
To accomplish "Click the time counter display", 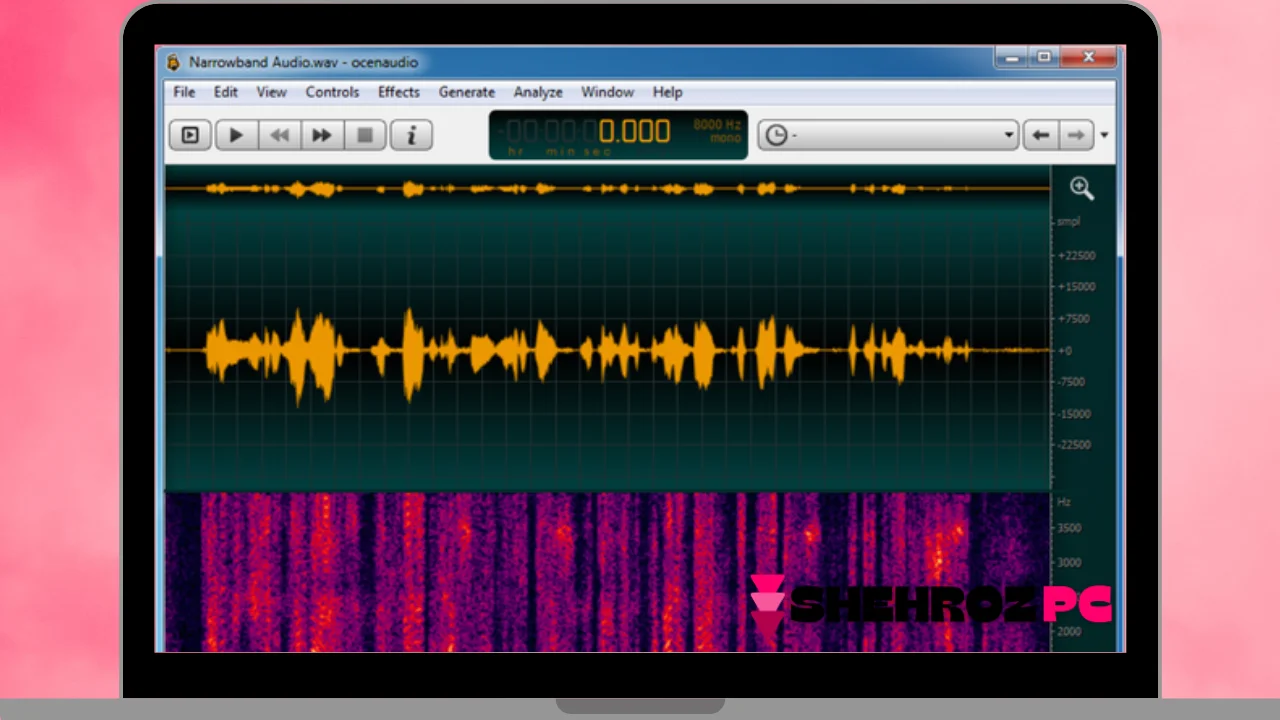I will [618, 135].
